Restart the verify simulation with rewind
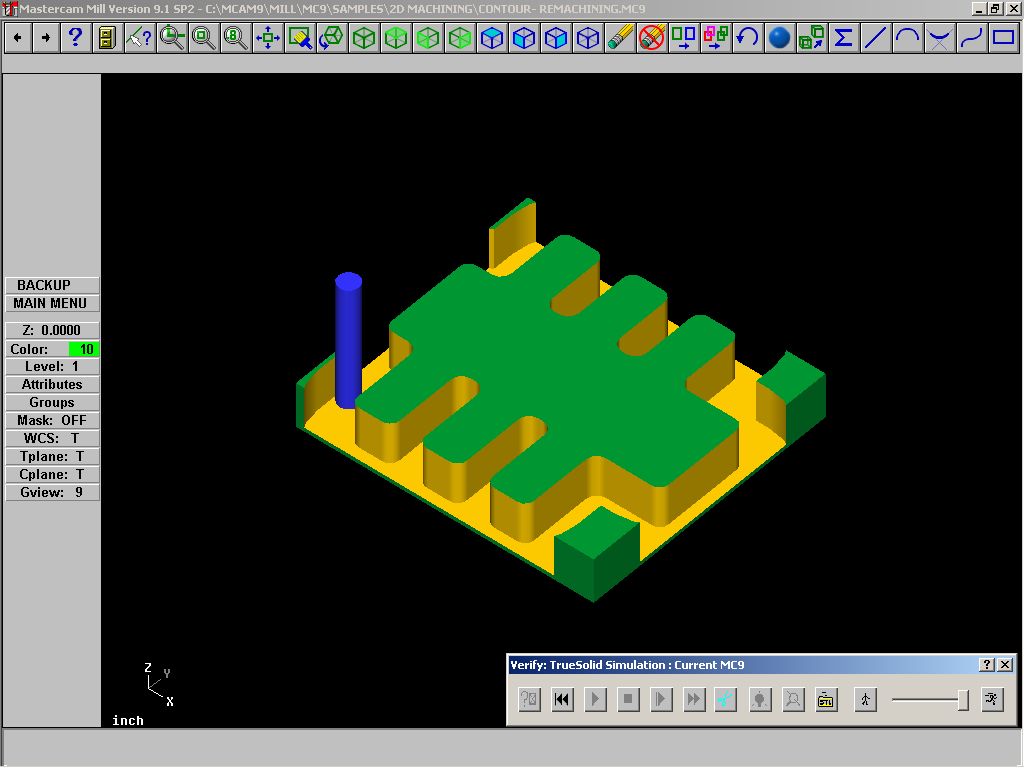1024x768 pixels. (x=562, y=700)
